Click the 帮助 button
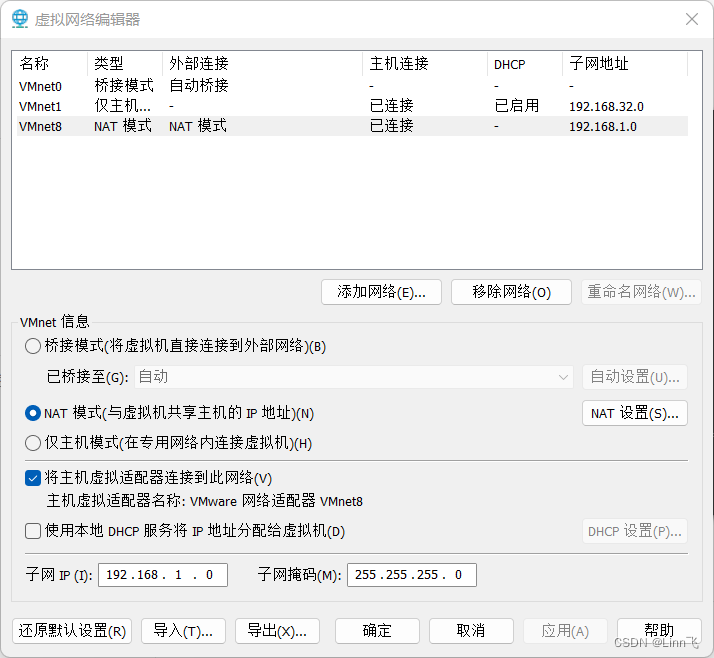Viewport: 714px width, 658px height. pyautogui.click(x=659, y=631)
